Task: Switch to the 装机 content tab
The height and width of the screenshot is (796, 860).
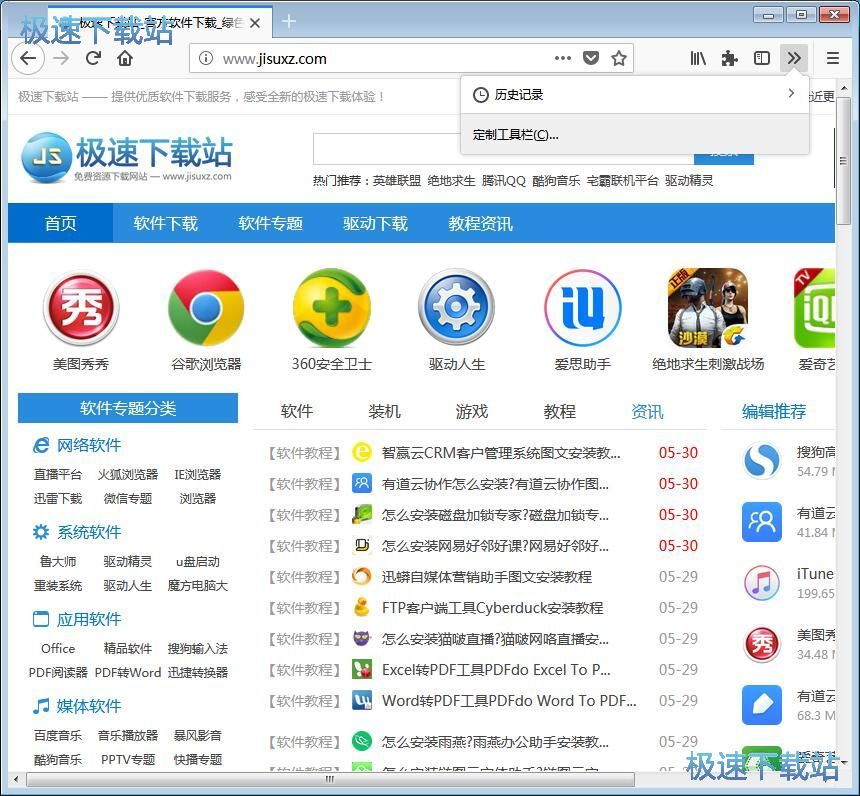Action: (x=384, y=411)
